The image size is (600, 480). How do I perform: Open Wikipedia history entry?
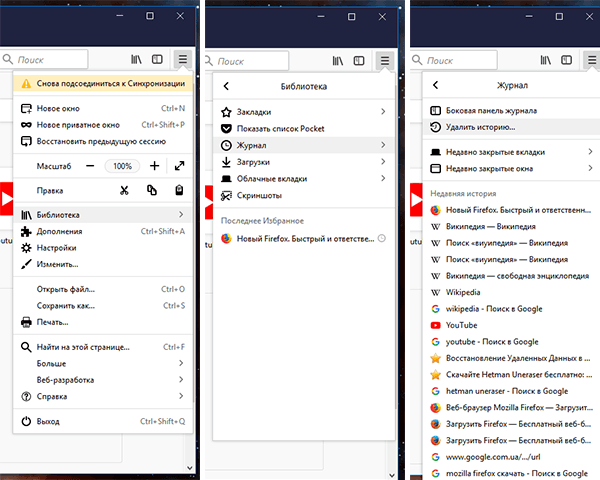(x=512, y=292)
